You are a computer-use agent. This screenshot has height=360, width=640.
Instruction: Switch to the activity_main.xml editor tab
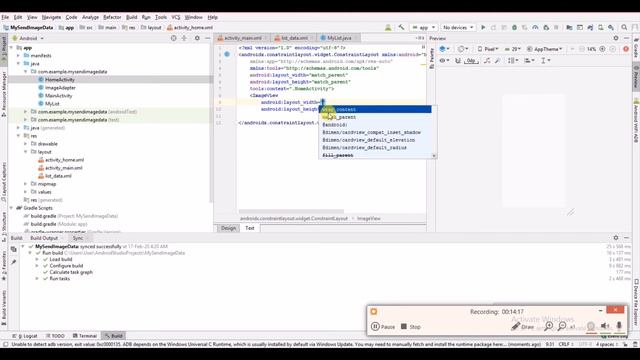[242, 38]
